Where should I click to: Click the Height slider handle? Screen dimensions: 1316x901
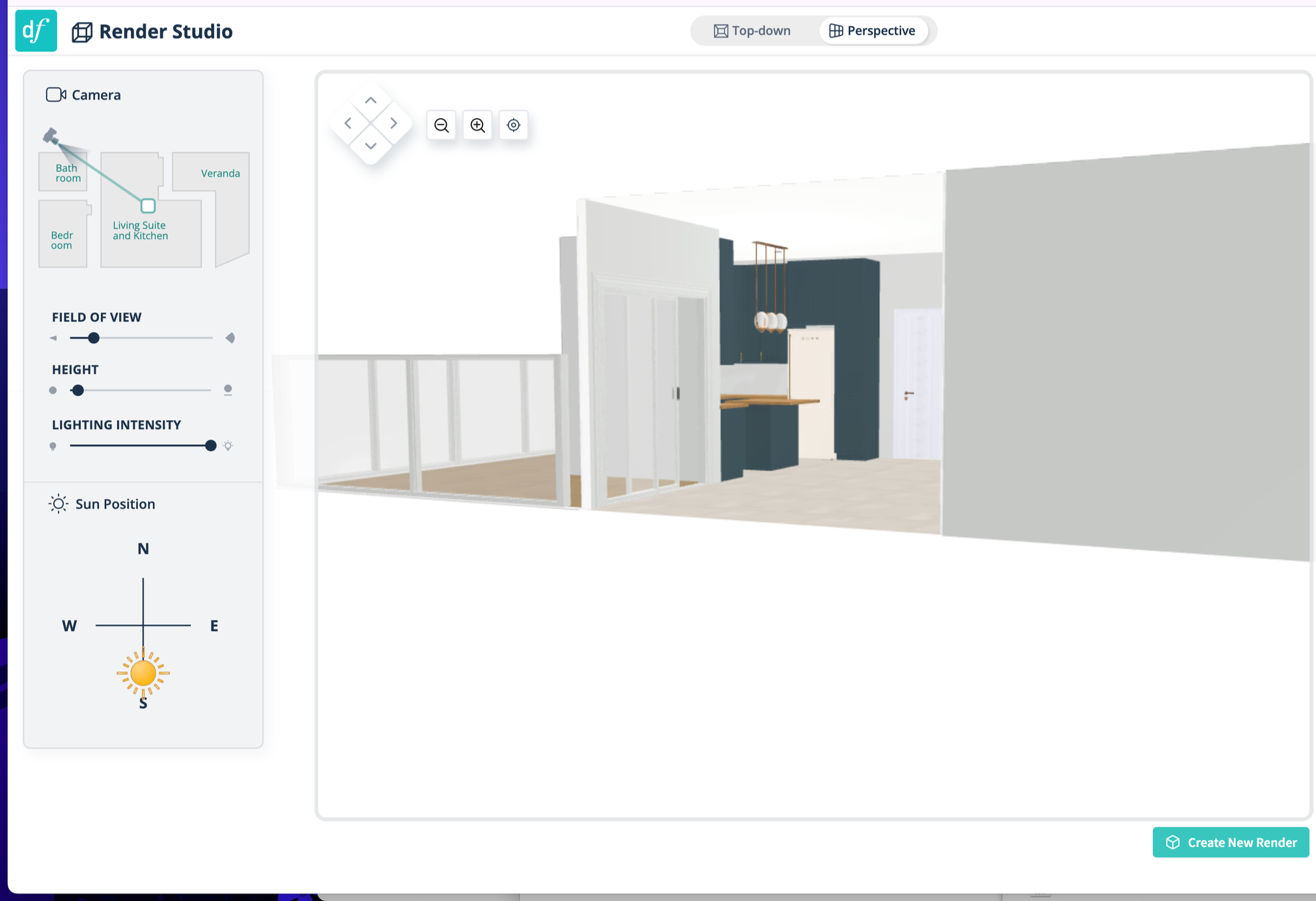[x=77, y=390]
